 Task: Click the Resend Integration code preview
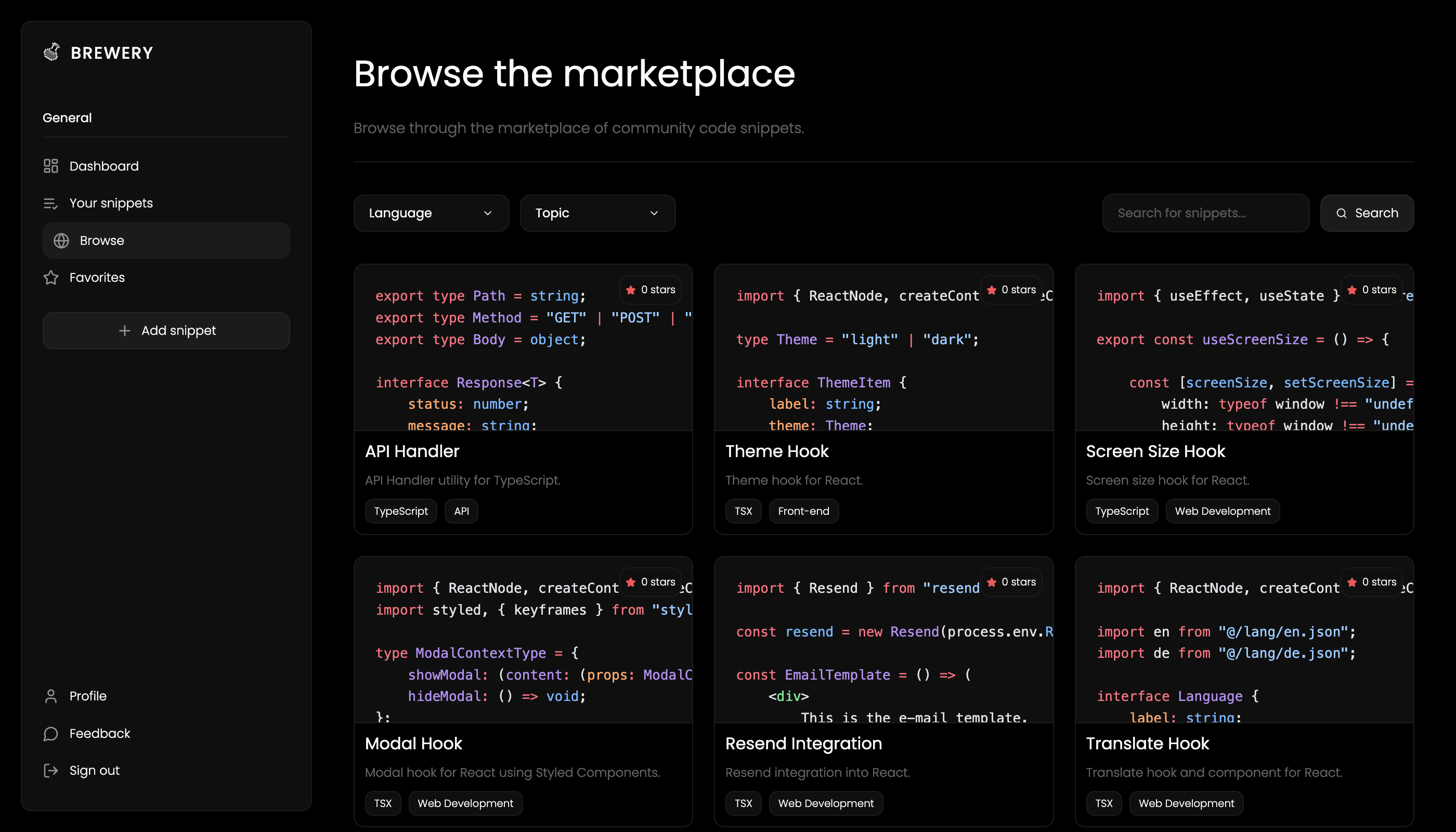click(x=883, y=640)
